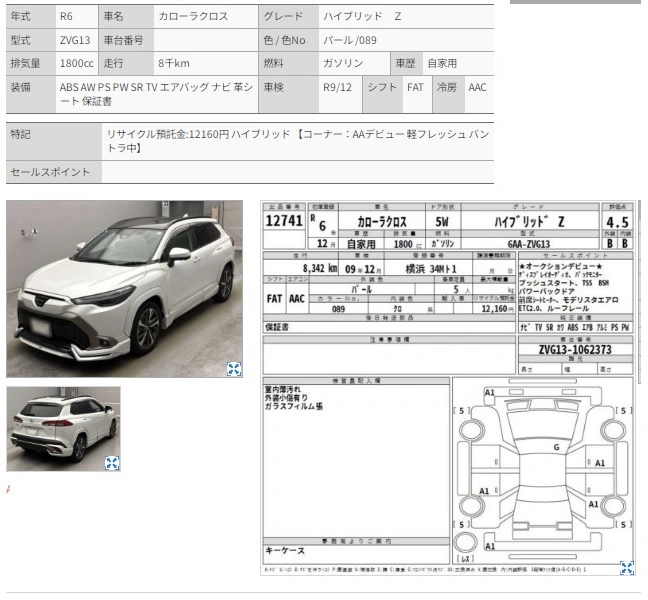648x600 pixels.
Task: Click the mileage value 8千km
Action: (x=174, y=63)
